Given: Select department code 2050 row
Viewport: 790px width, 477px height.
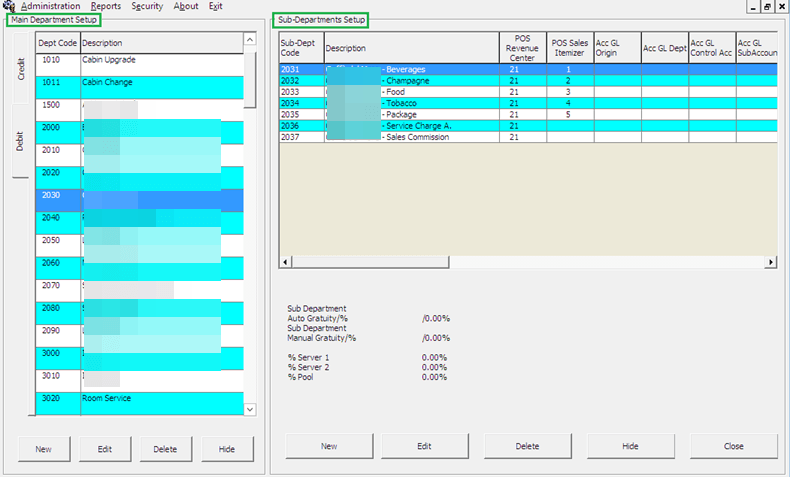Looking at the screenshot, I should [x=140, y=246].
